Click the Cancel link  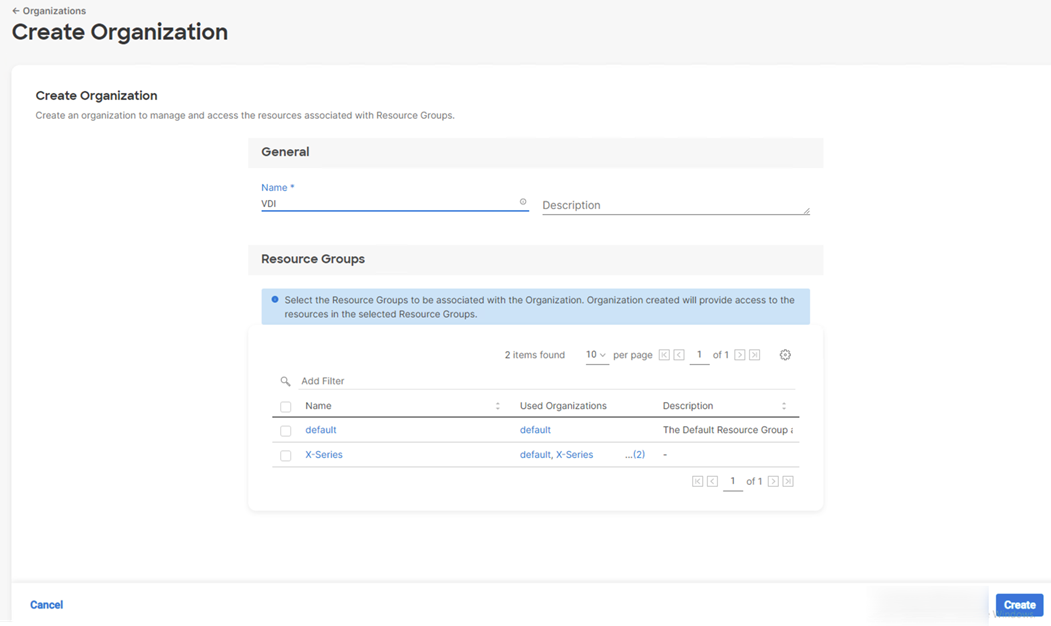tap(46, 604)
